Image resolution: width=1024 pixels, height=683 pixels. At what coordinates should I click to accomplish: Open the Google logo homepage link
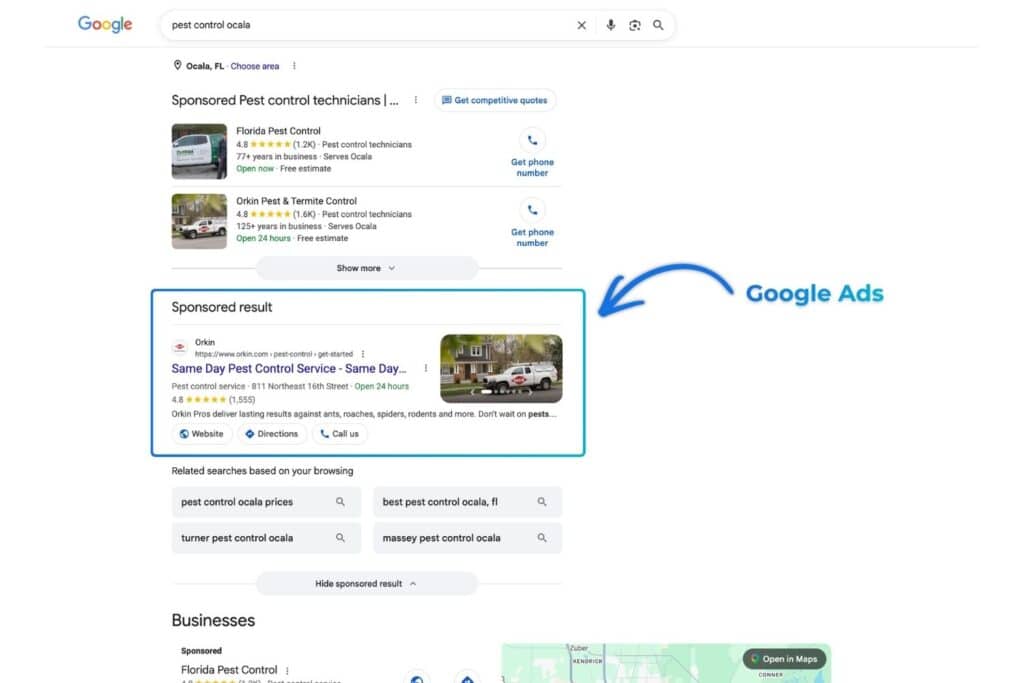pyautogui.click(x=105, y=24)
